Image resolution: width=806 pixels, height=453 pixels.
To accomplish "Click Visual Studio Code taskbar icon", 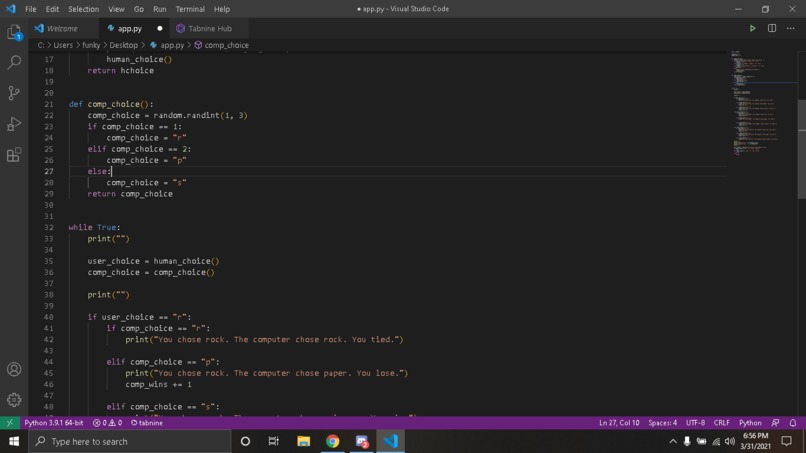I will point(391,441).
